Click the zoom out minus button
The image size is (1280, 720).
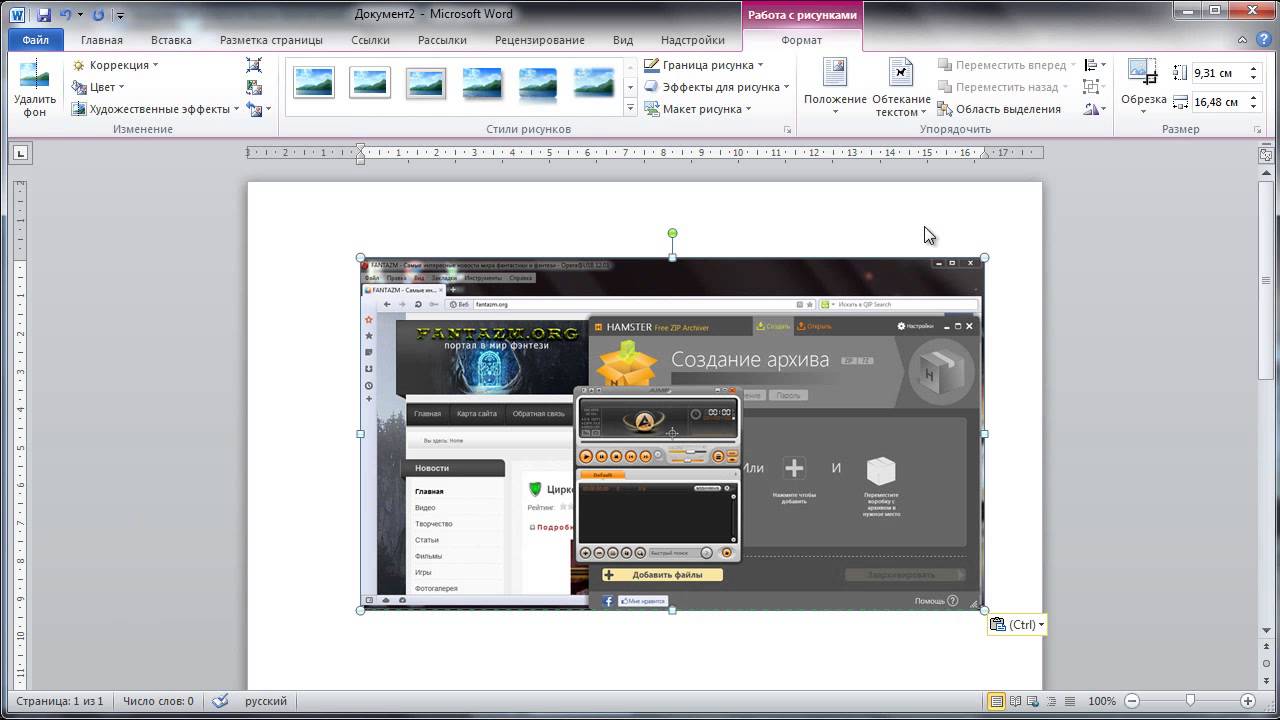(x=1132, y=701)
